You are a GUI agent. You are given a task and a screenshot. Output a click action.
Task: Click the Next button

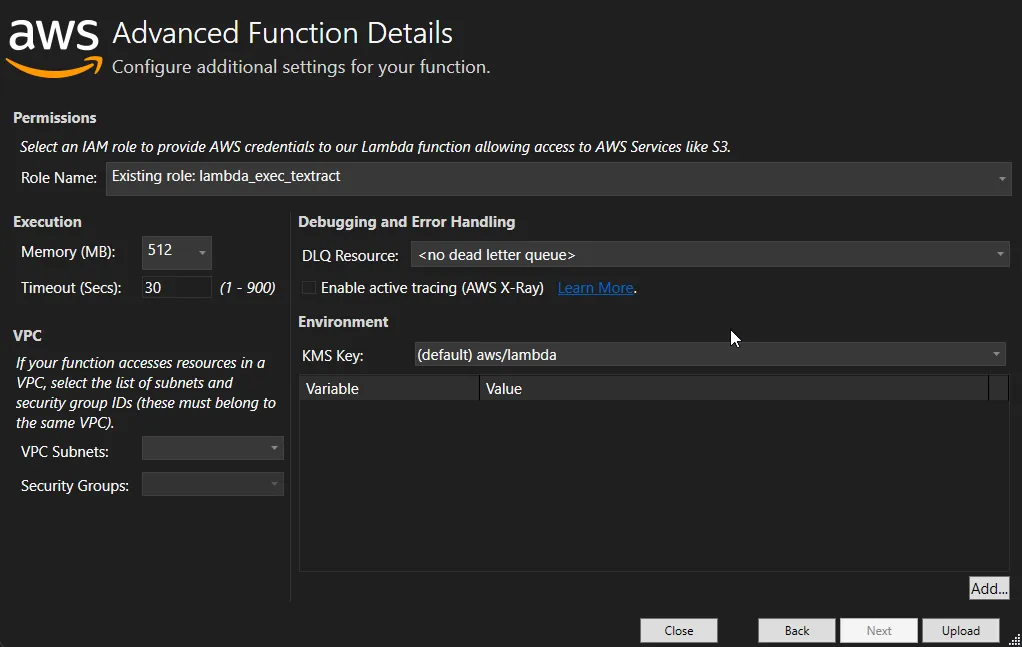(x=879, y=631)
